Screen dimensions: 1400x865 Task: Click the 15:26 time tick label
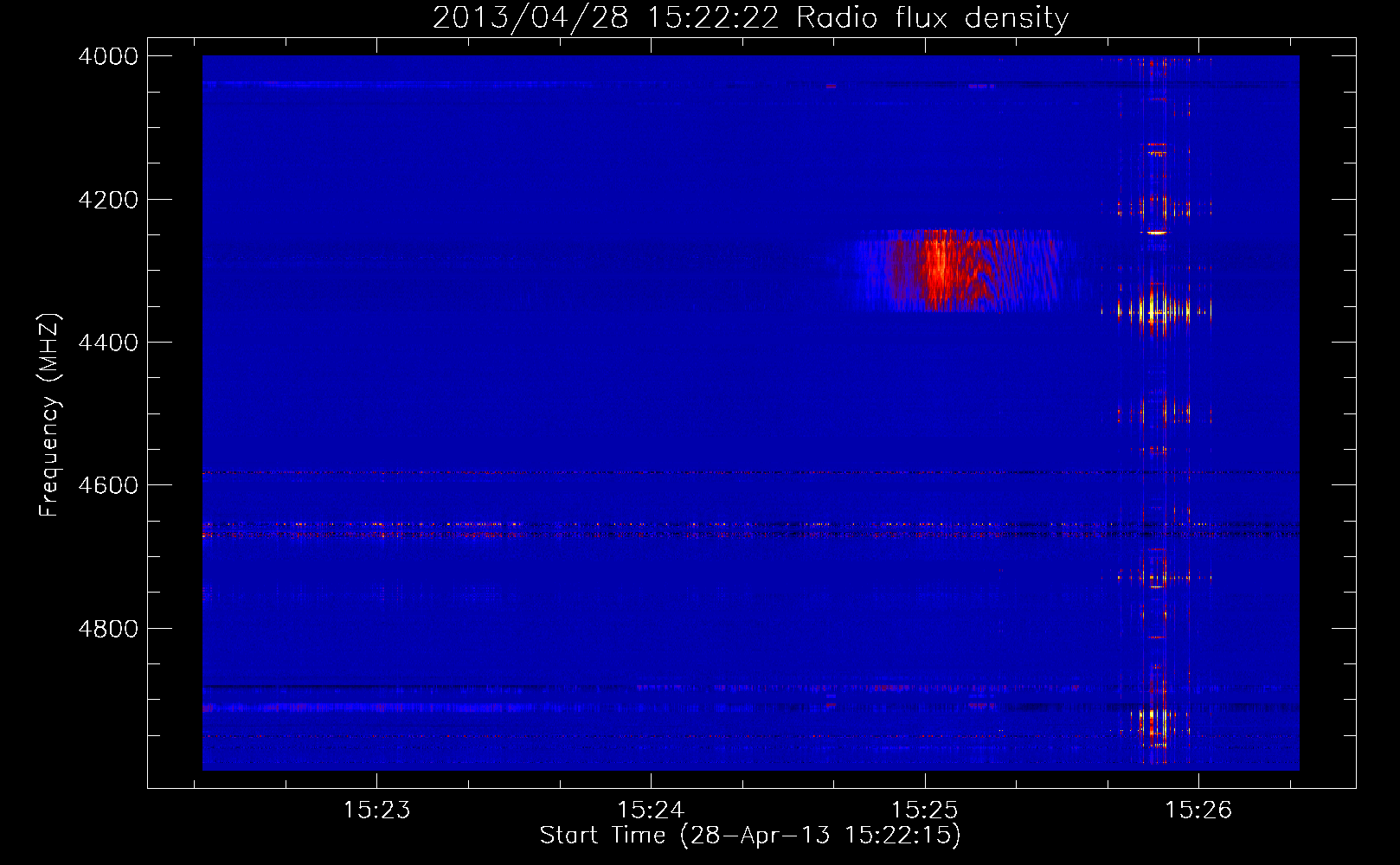click(x=1198, y=811)
